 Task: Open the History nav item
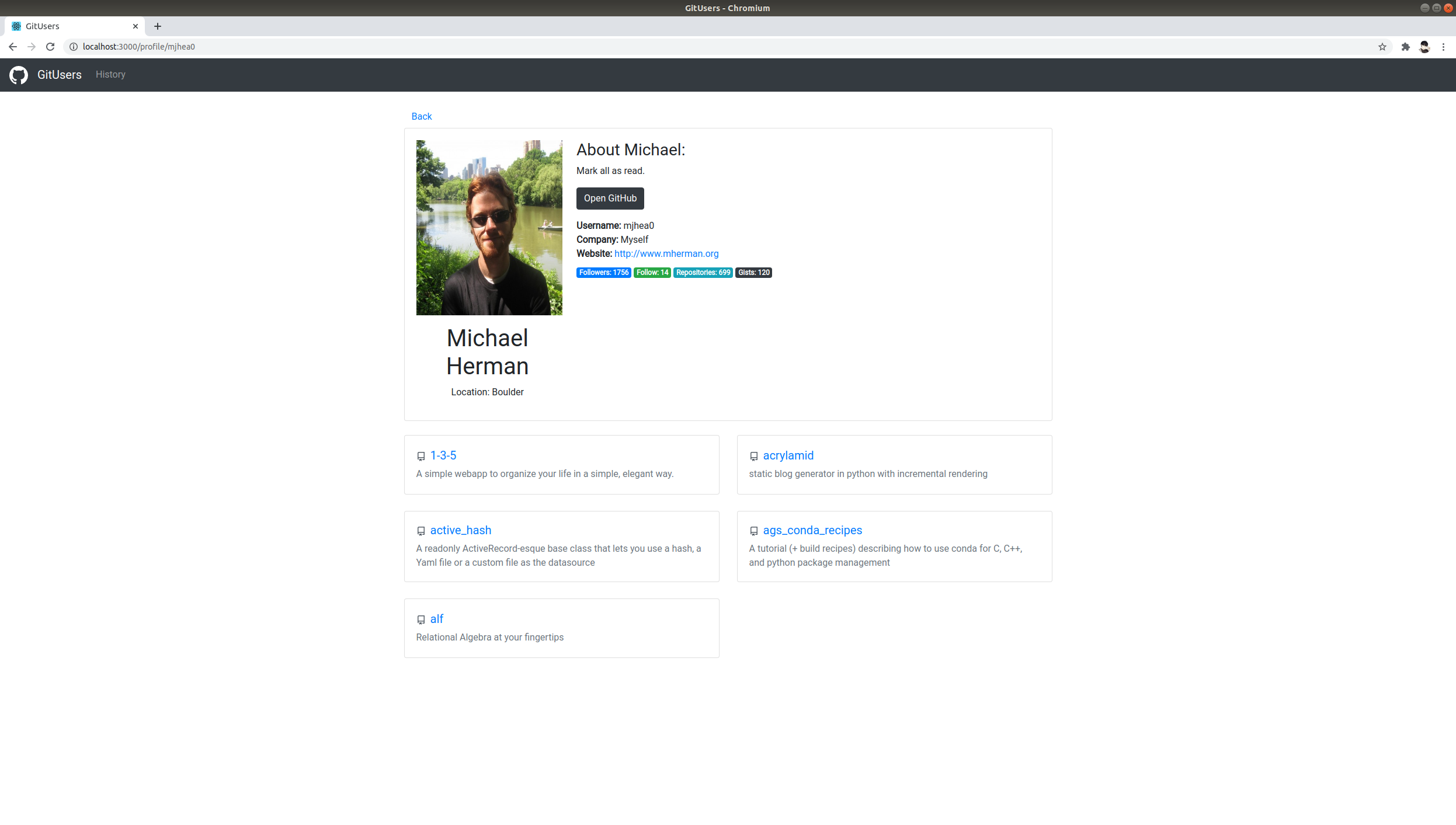(110, 75)
